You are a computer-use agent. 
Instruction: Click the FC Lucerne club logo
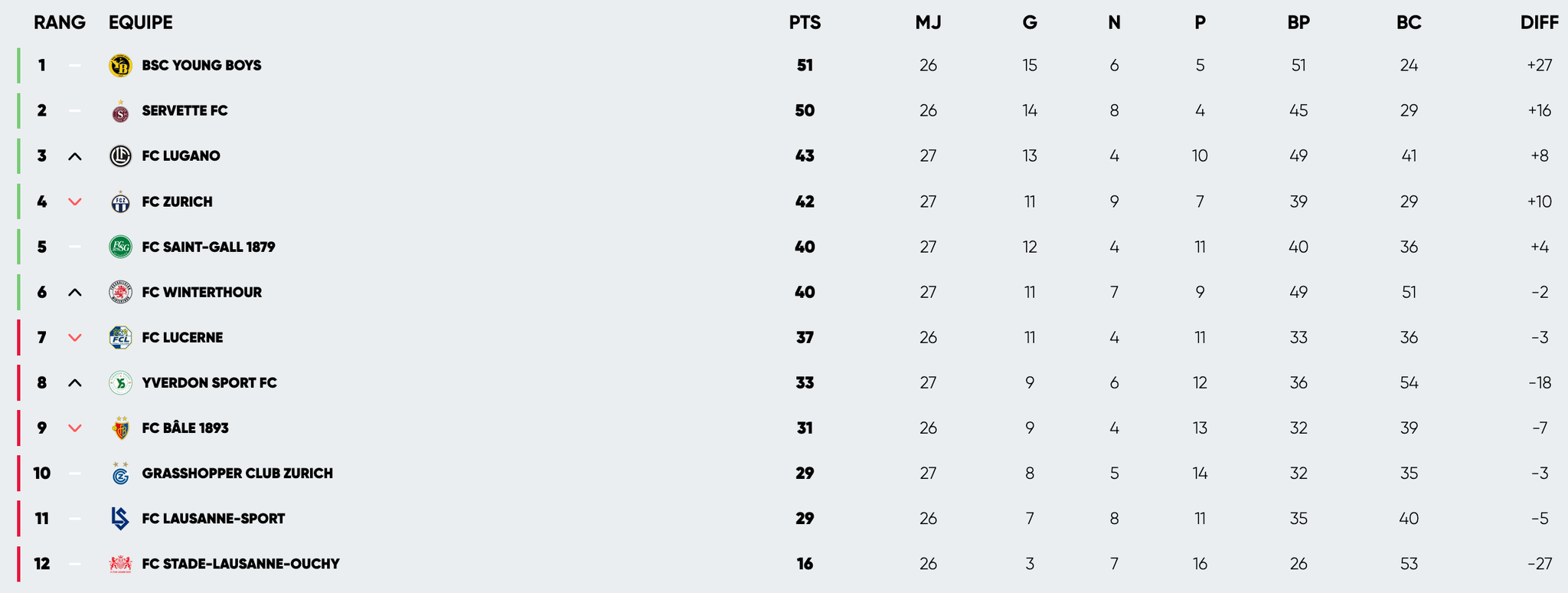pyautogui.click(x=120, y=337)
